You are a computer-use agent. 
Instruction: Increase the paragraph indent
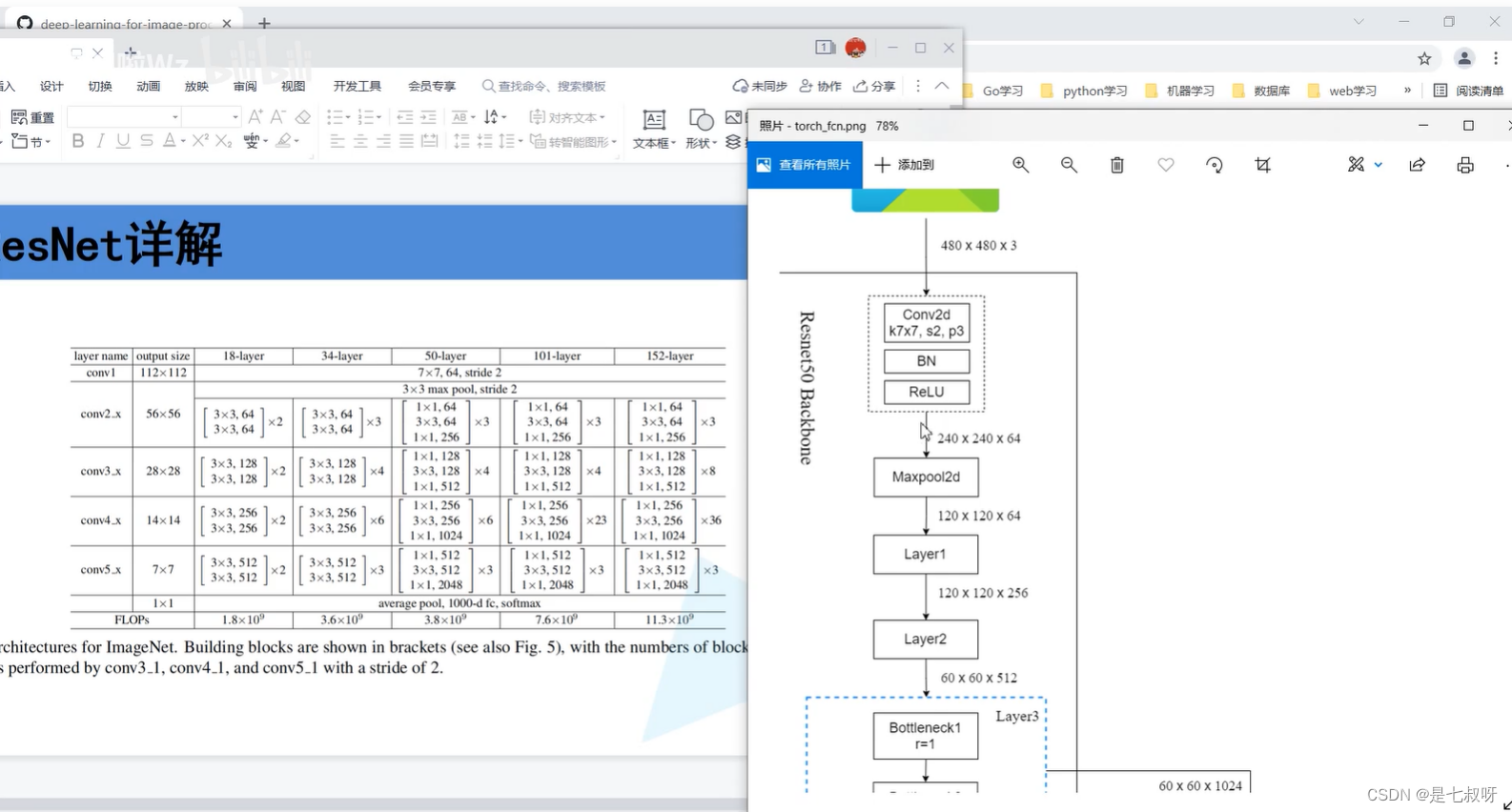[428, 117]
